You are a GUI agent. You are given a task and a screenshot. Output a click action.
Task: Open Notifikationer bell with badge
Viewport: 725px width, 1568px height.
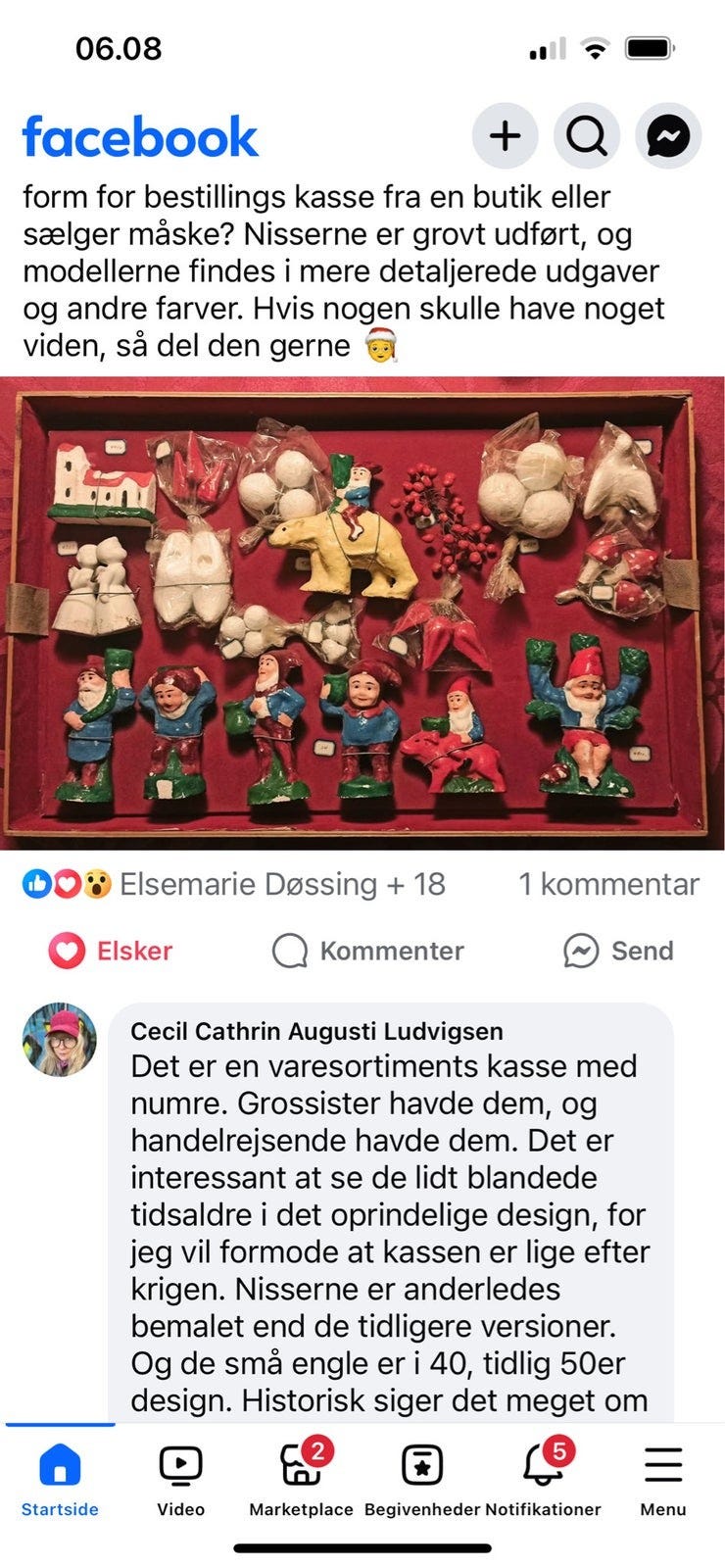click(x=543, y=1480)
